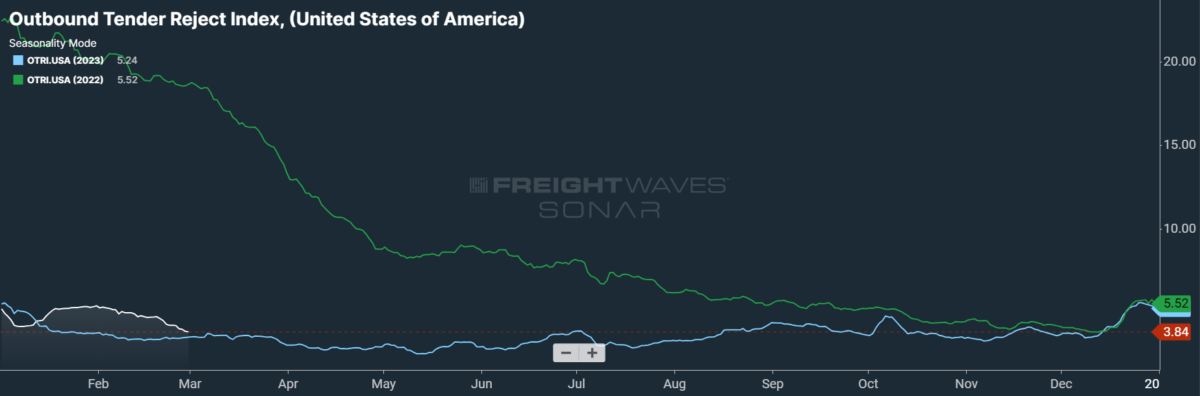1200x396 pixels.
Task: Click the 5.24 legend value for 2023
Action: point(129,60)
